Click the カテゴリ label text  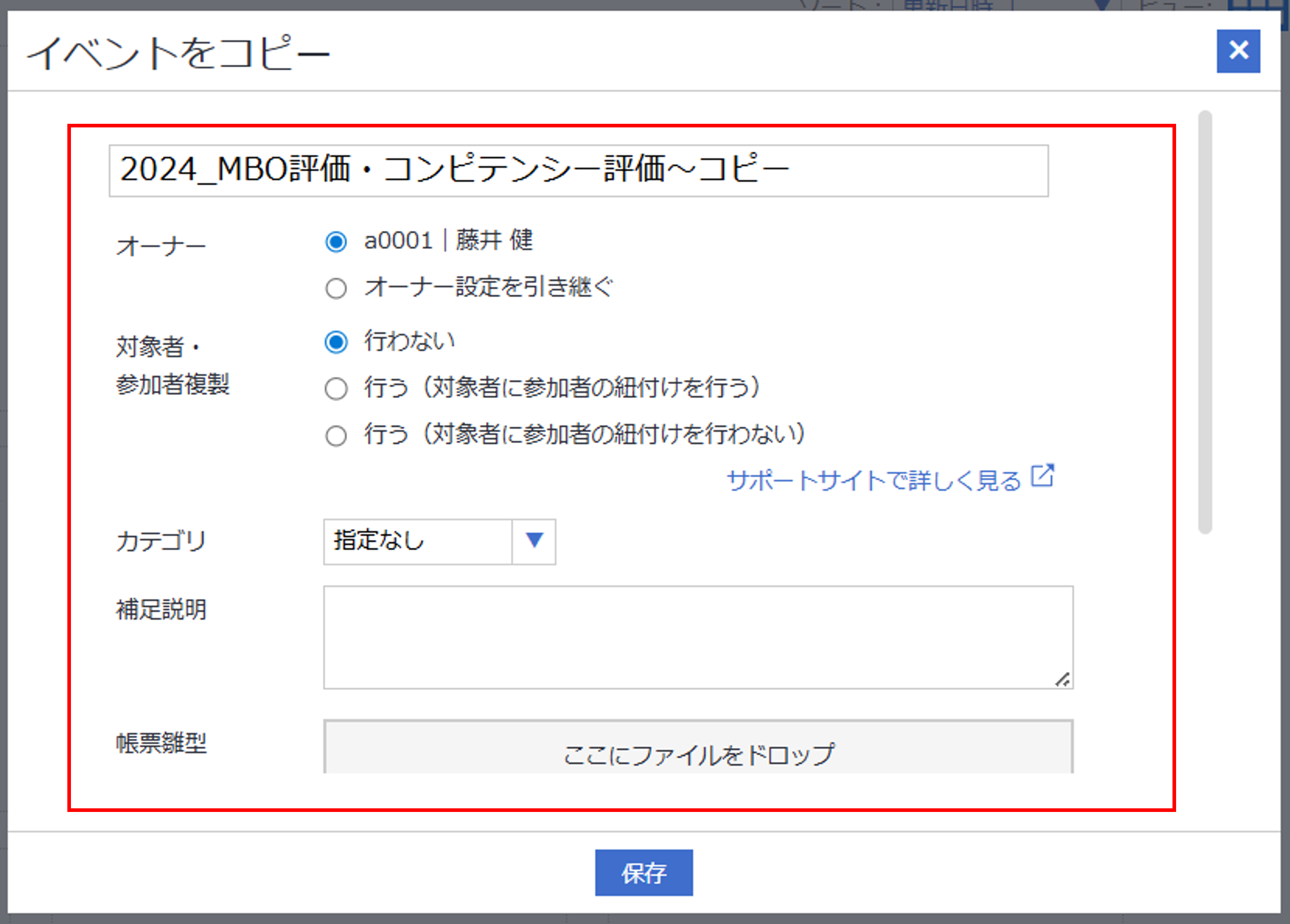(x=161, y=541)
